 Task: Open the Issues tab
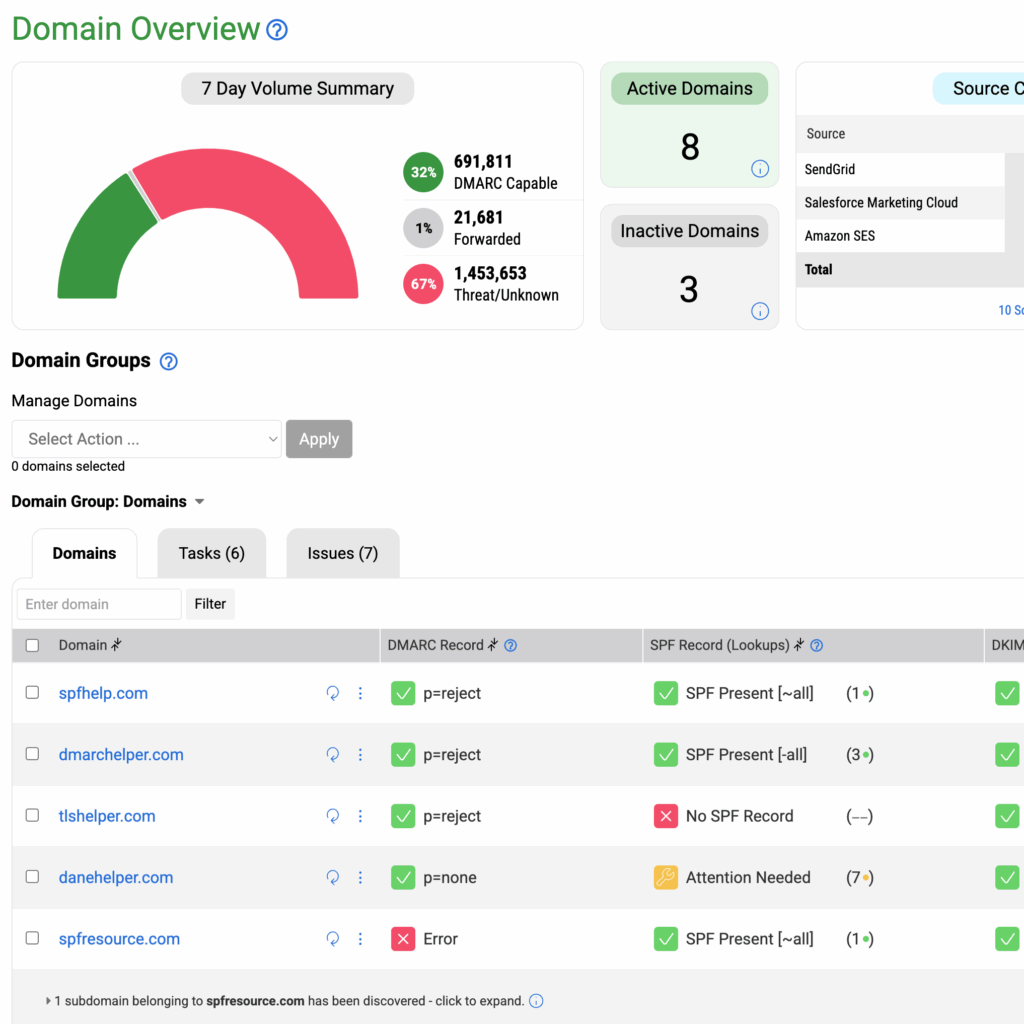[342, 552]
